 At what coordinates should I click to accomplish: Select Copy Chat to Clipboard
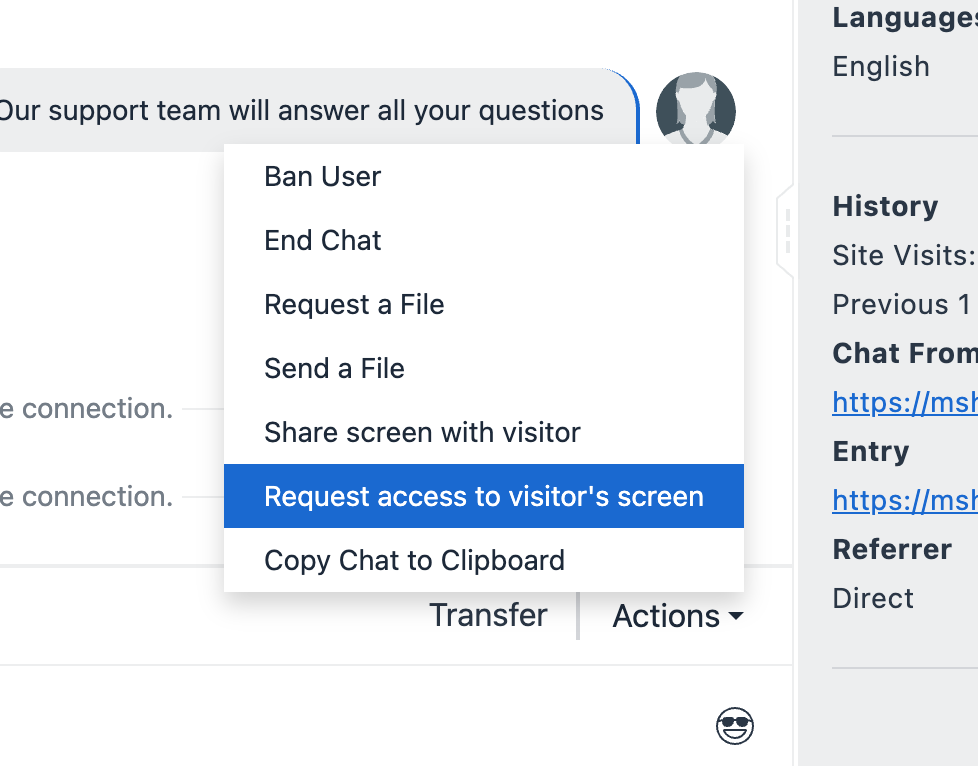(x=414, y=560)
